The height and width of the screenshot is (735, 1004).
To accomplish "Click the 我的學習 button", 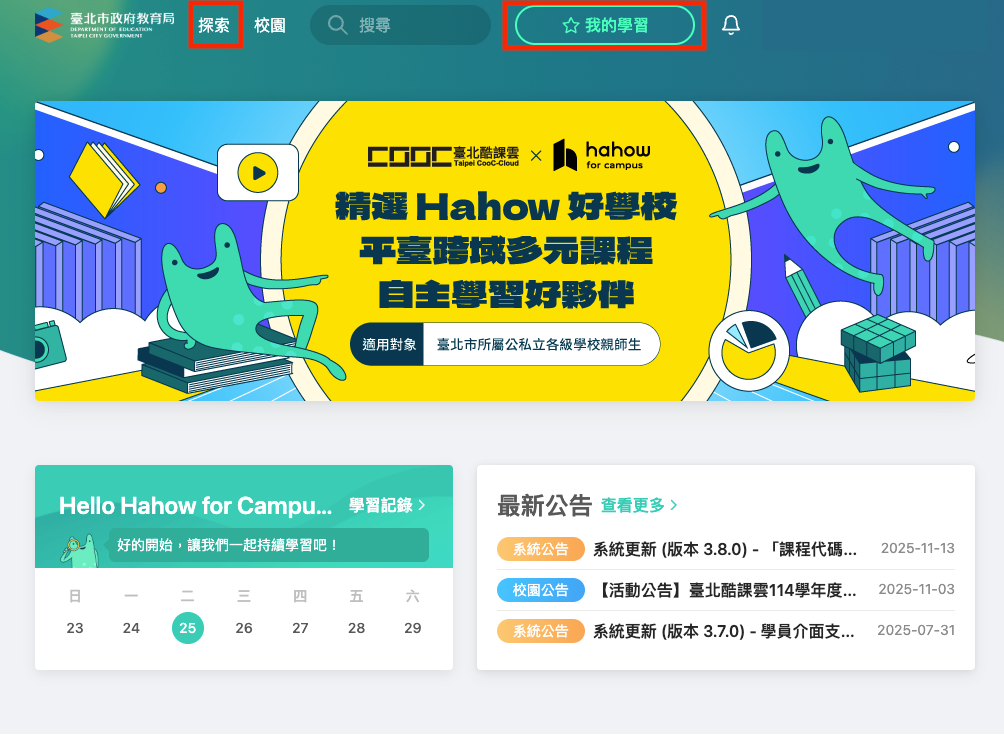I will 604,26.
